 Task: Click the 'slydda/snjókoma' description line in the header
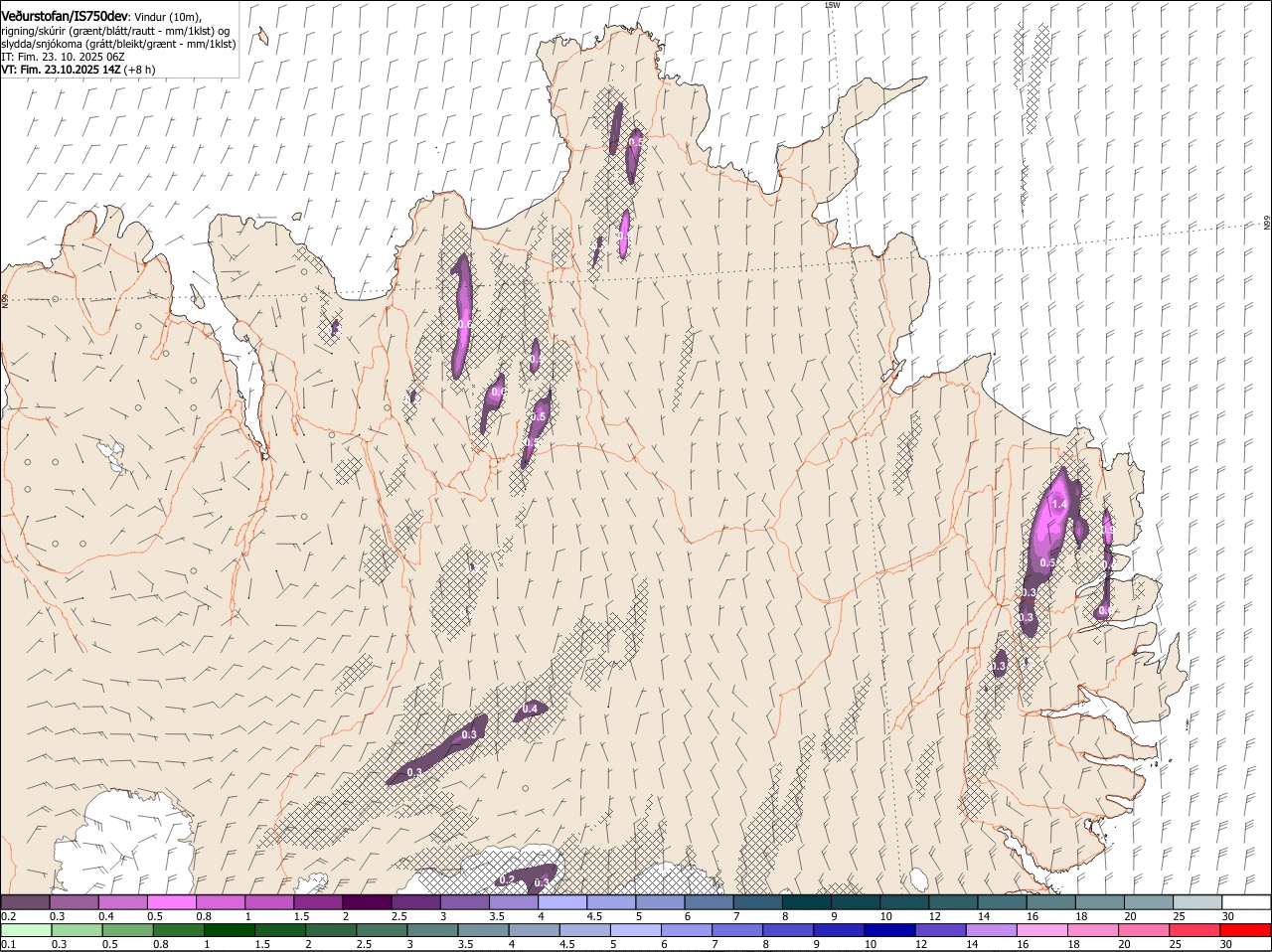point(118,44)
